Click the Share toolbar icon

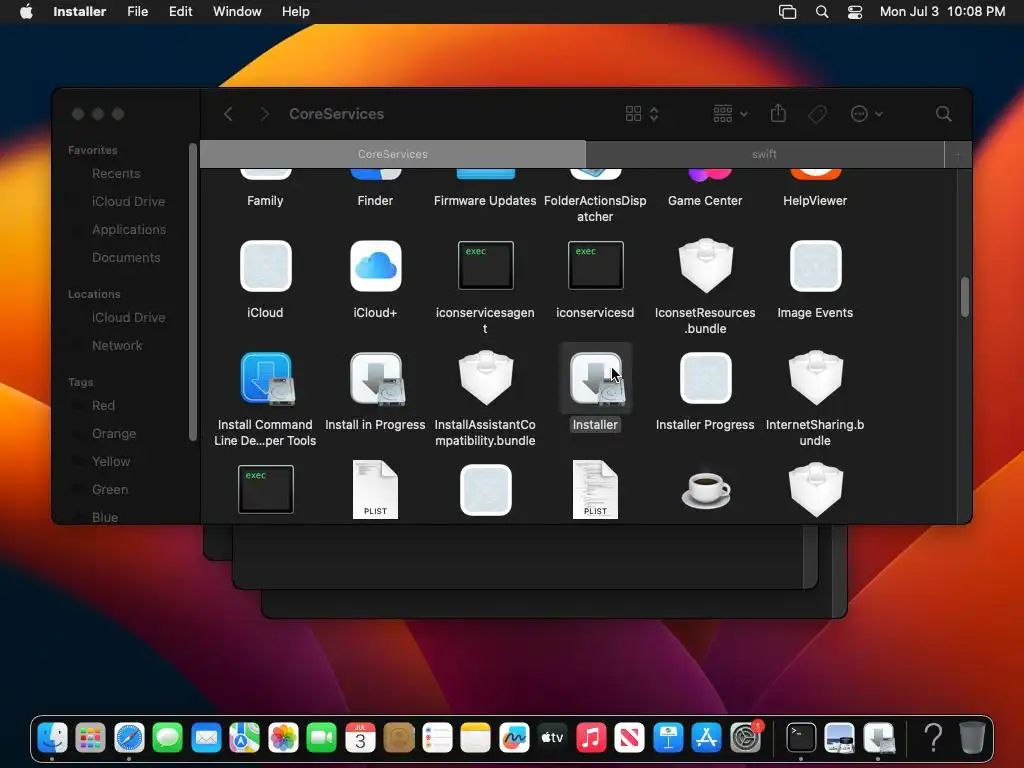click(x=778, y=114)
